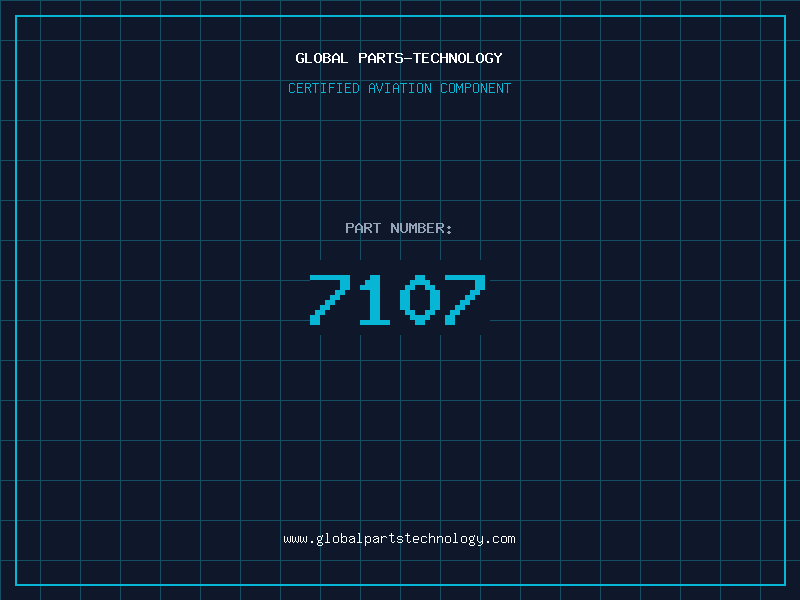
Task: Click the GLOBAL PARTS-TECHNOLOGY heading
Action: pos(399,58)
